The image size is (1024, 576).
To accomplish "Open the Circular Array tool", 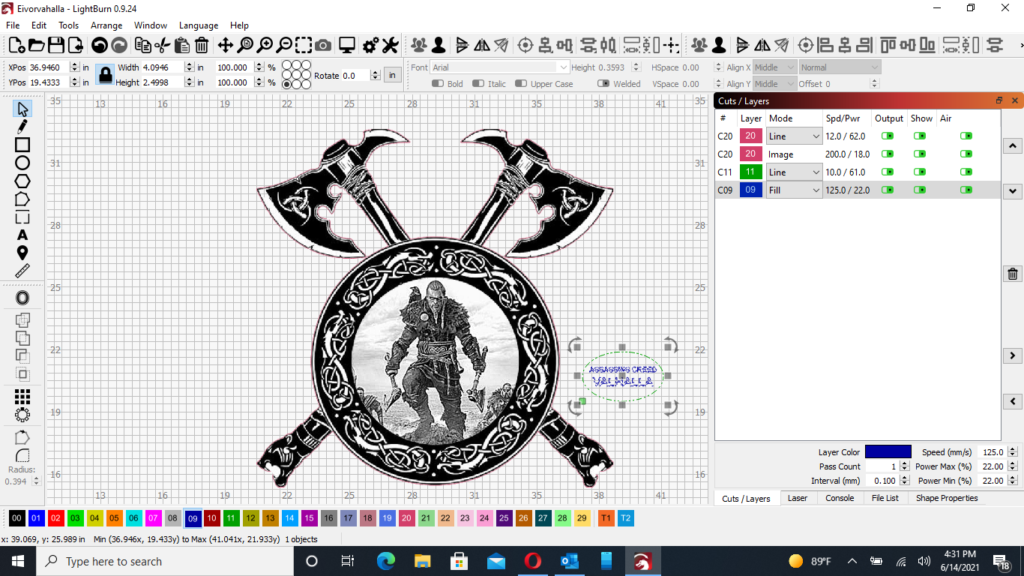I will click(22, 415).
